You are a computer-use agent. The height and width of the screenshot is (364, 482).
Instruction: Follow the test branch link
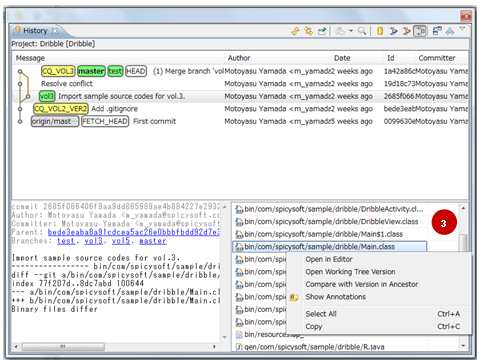(66, 241)
